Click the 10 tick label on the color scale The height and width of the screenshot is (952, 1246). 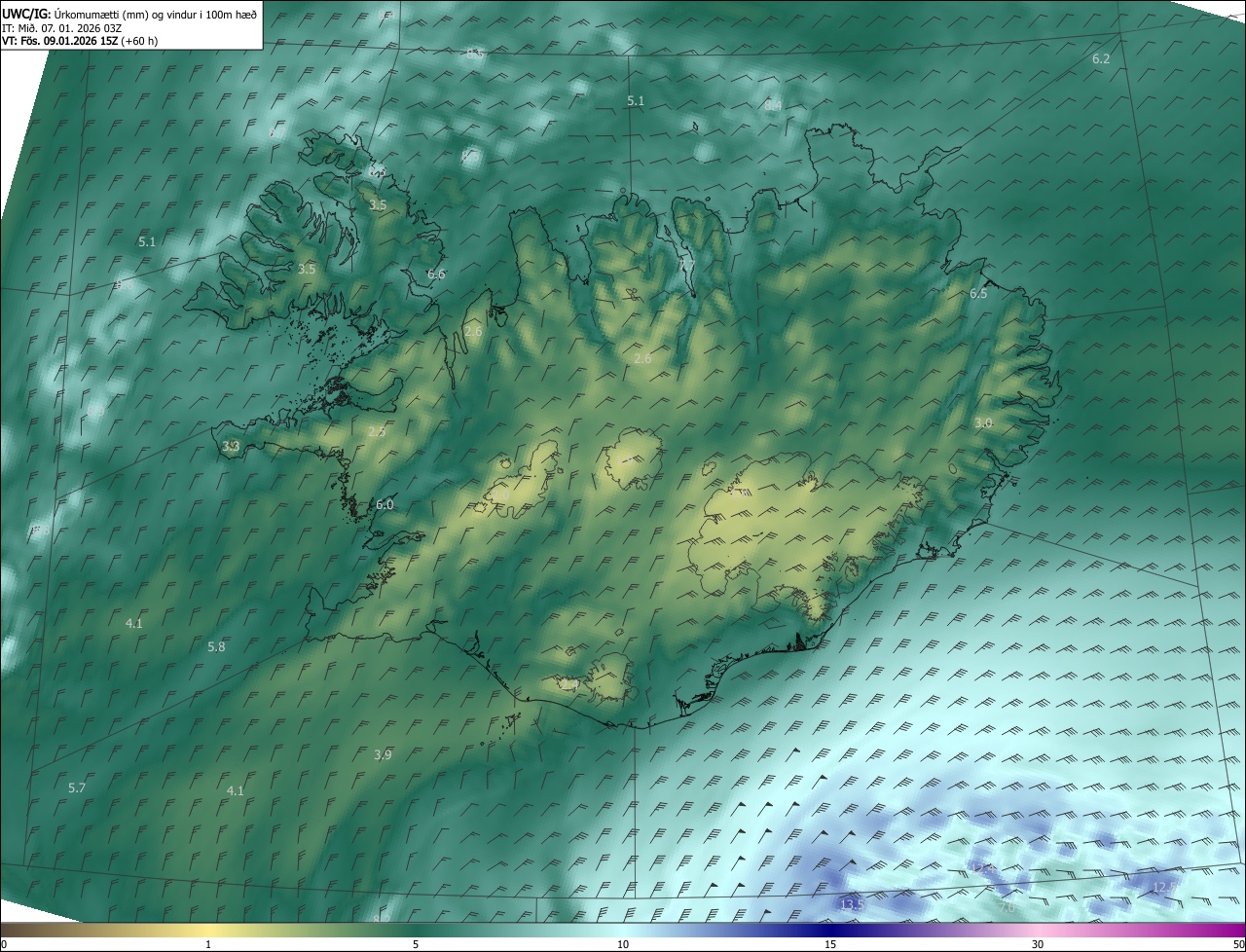pyautogui.click(x=623, y=945)
